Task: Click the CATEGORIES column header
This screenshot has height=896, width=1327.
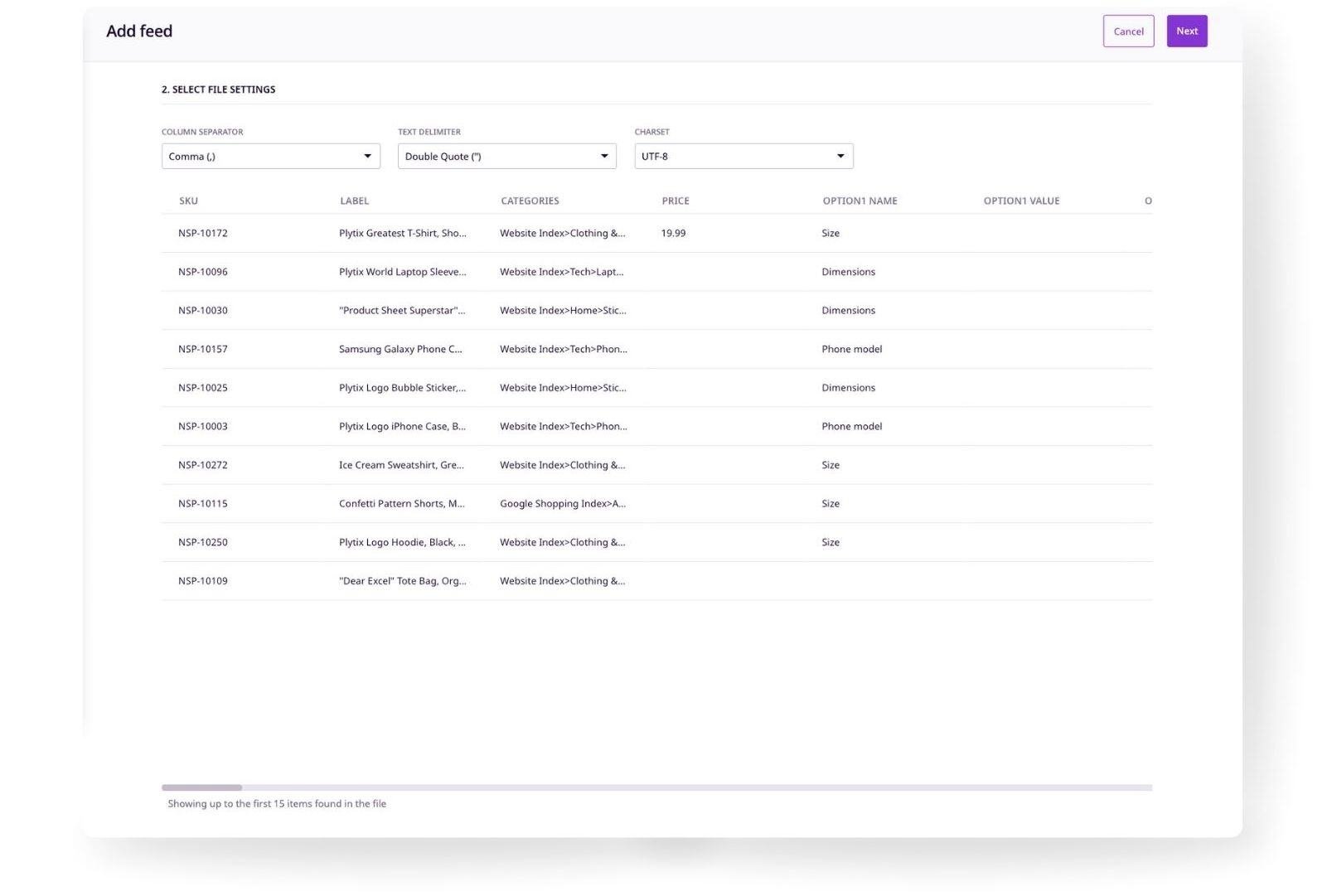Action: (x=530, y=201)
